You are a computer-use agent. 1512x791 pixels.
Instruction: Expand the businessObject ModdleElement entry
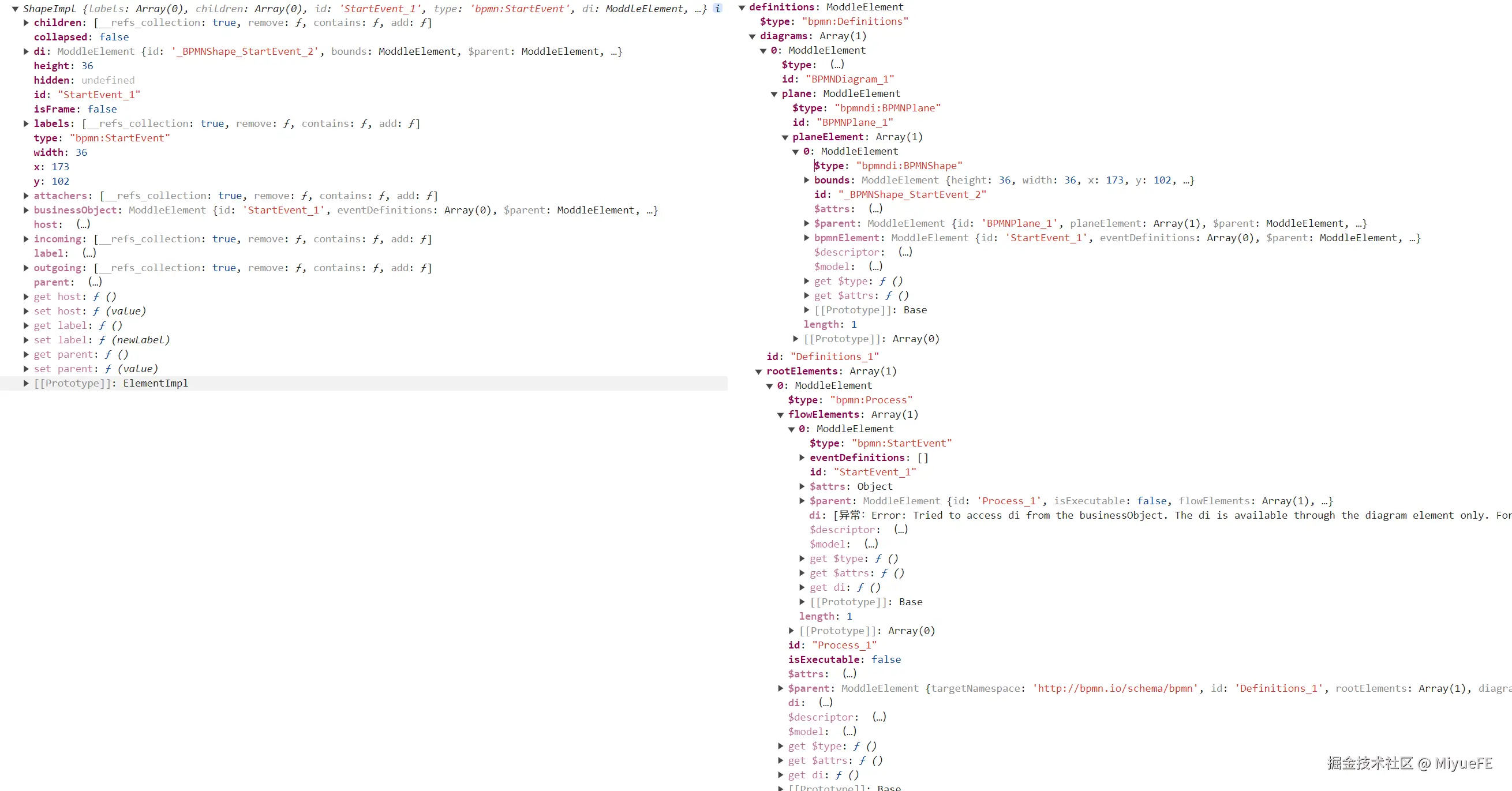coord(26,210)
